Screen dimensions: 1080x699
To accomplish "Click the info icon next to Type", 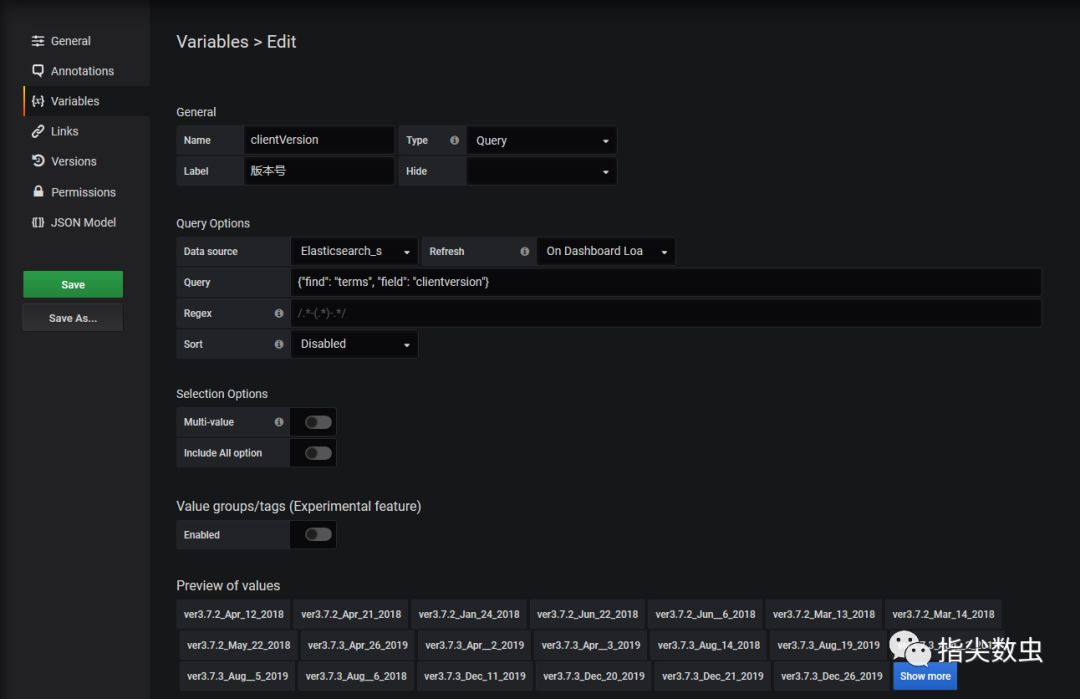I will (x=454, y=141).
